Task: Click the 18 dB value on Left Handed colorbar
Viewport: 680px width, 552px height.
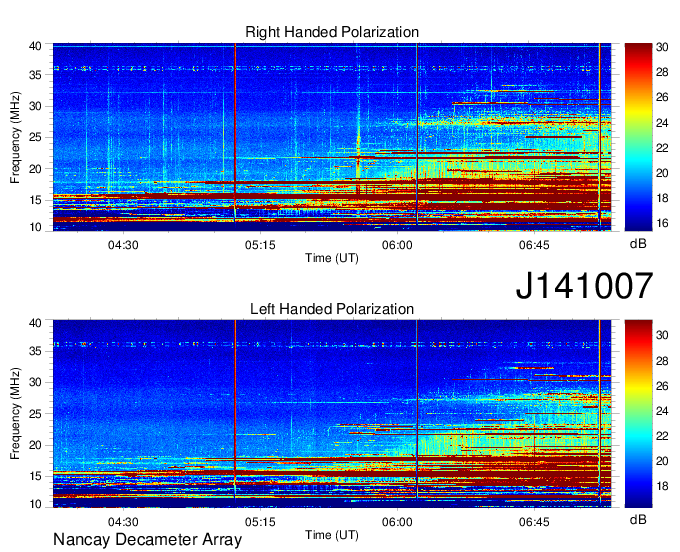Action: [662, 486]
